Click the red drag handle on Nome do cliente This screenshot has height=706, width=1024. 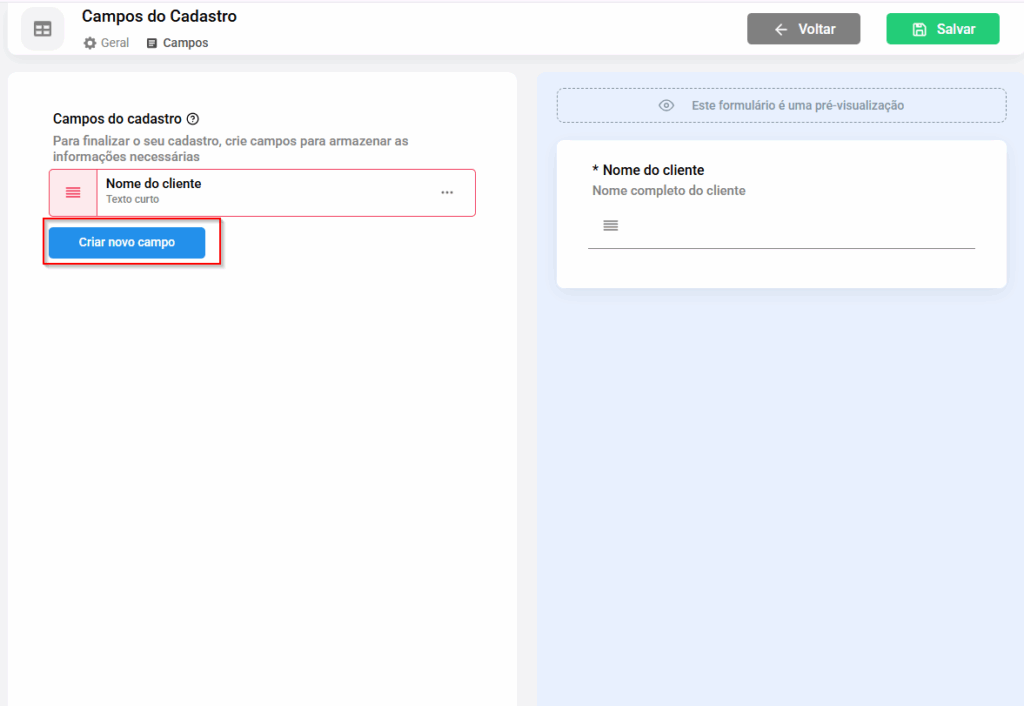click(73, 193)
